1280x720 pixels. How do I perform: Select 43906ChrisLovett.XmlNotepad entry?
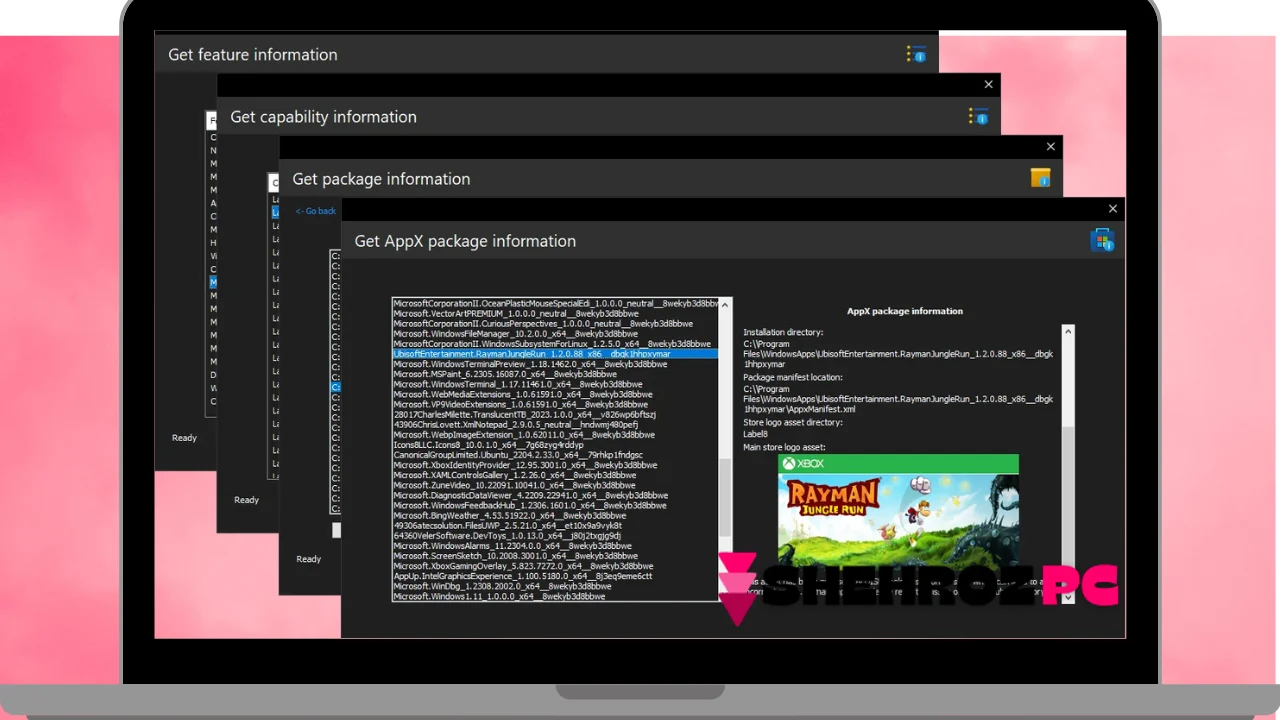(x=555, y=424)
